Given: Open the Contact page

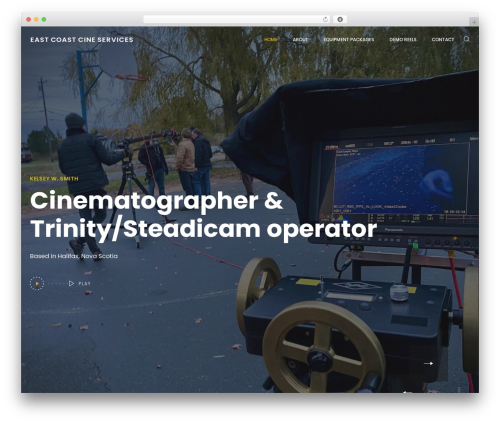Looking at the screenshot, I should 443,39.
